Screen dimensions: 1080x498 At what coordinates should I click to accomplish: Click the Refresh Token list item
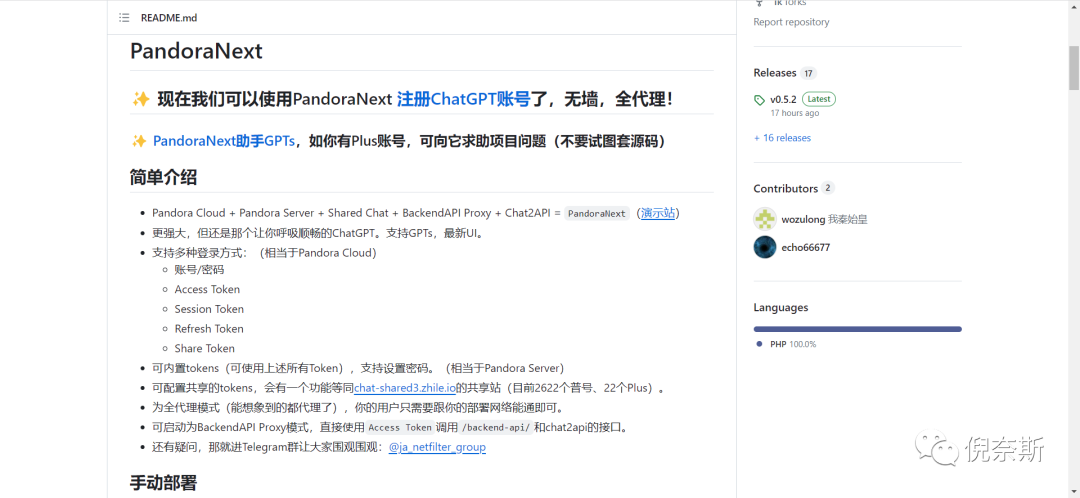point(209,329)
